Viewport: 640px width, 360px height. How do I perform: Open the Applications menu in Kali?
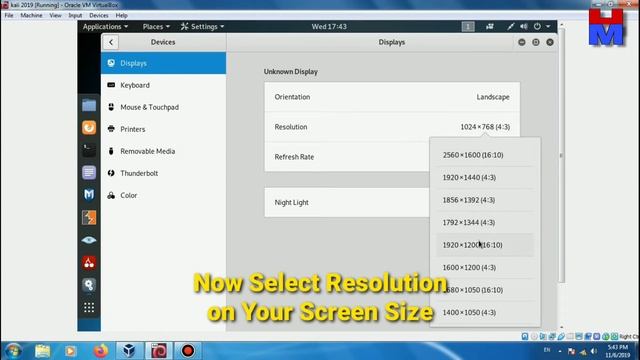(x=105, y=27)
